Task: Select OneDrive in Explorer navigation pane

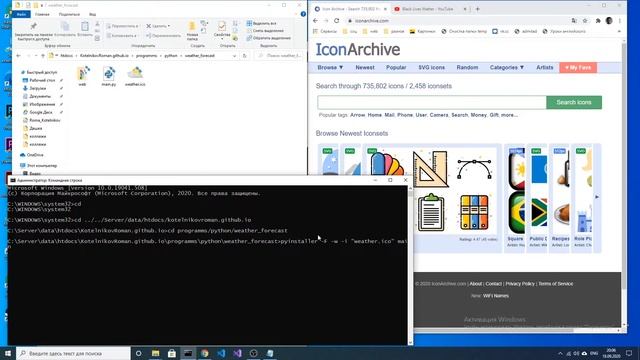Action: (x=35, y=155)
